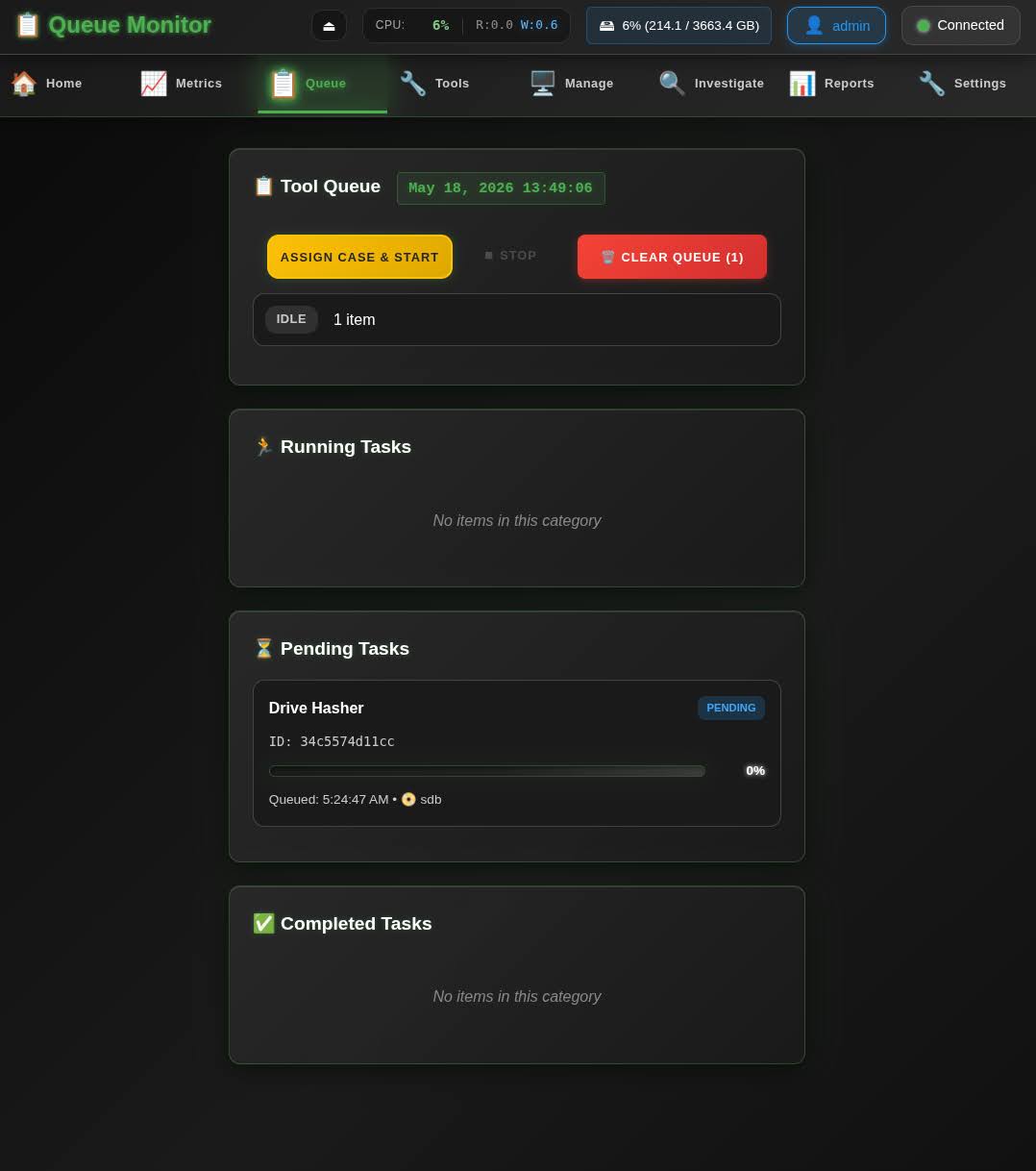Click the Manage computer monitor icon
1036x1171 pixels.
point(543,84)
